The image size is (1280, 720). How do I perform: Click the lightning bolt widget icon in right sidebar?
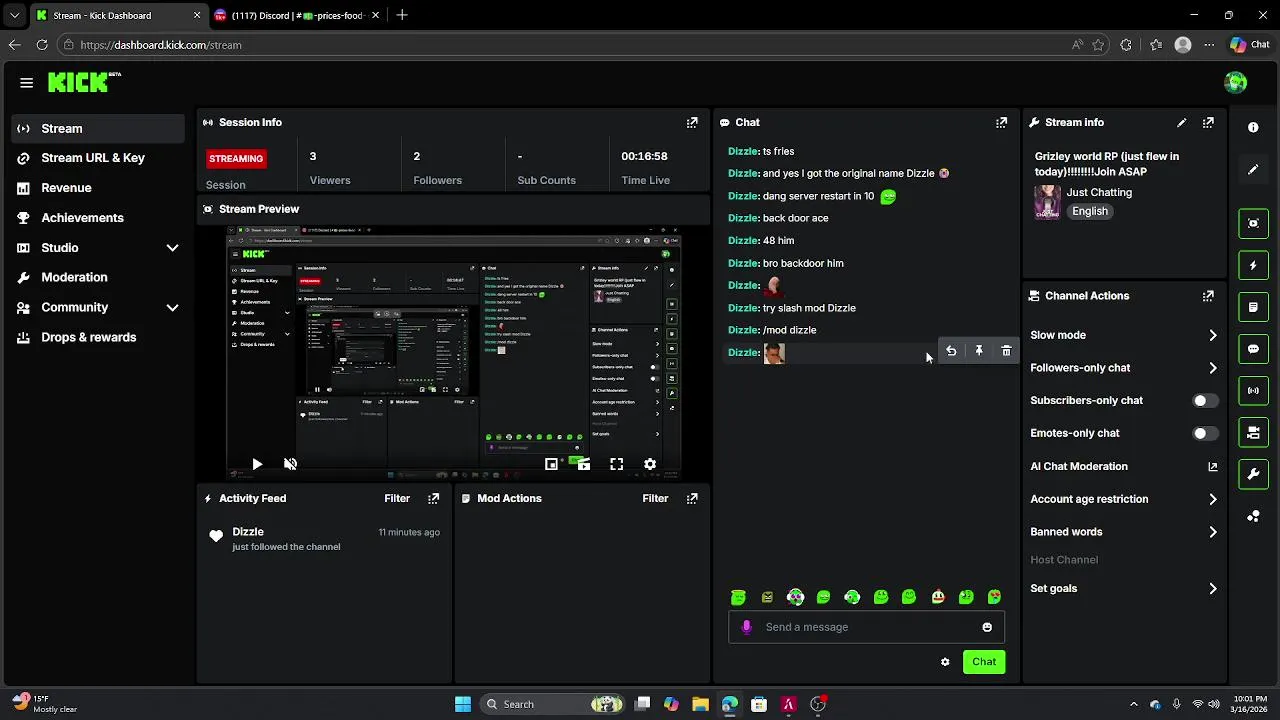[1253, 265]
